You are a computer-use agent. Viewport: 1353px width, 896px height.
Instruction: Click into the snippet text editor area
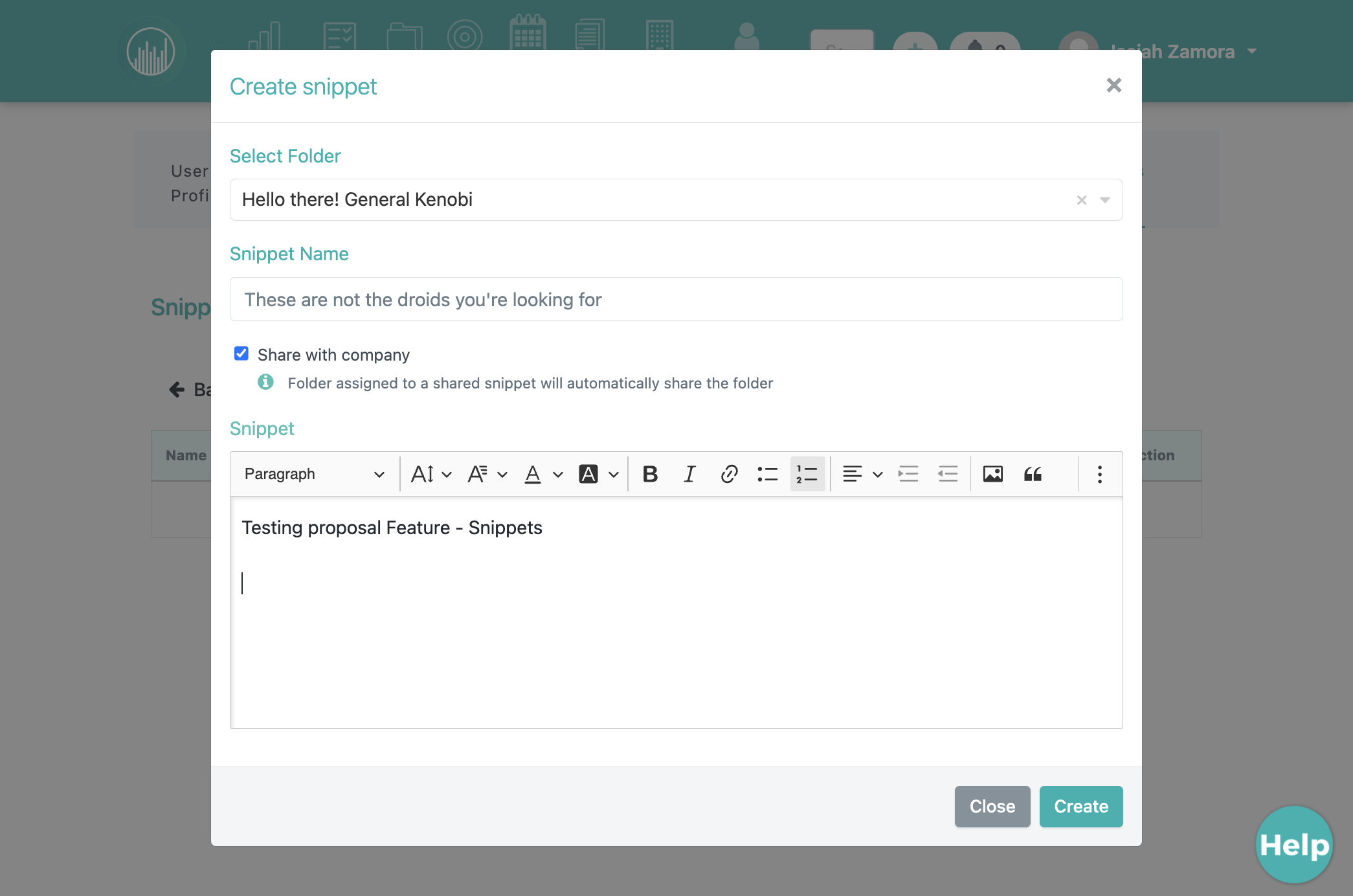676,612
